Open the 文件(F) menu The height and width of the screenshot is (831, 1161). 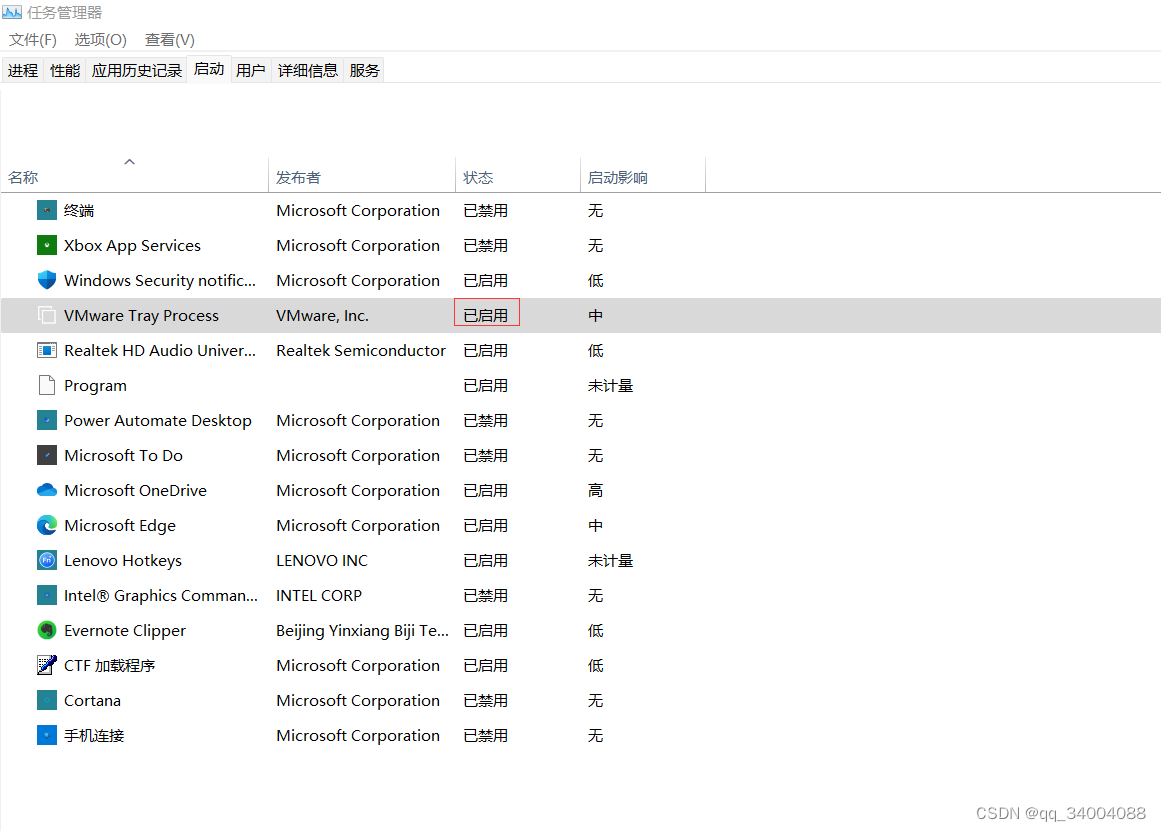point(33,40)
